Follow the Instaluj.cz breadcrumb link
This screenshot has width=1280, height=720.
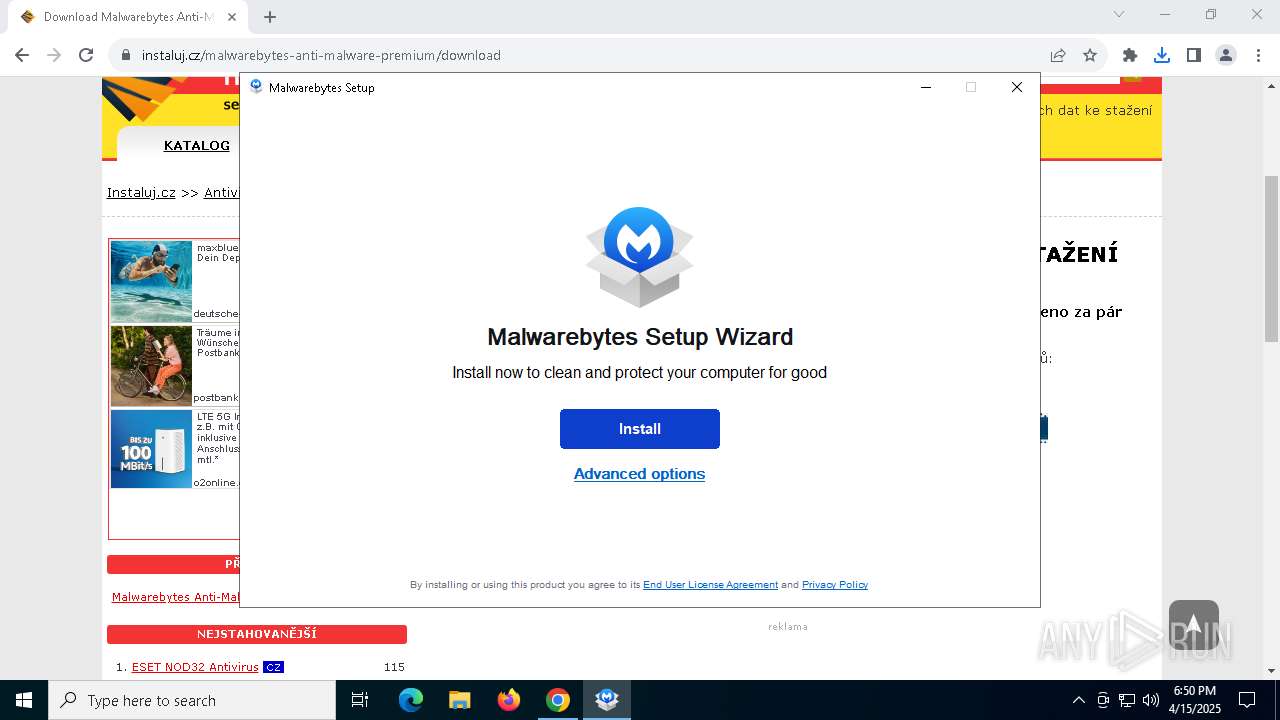[141, 192]
